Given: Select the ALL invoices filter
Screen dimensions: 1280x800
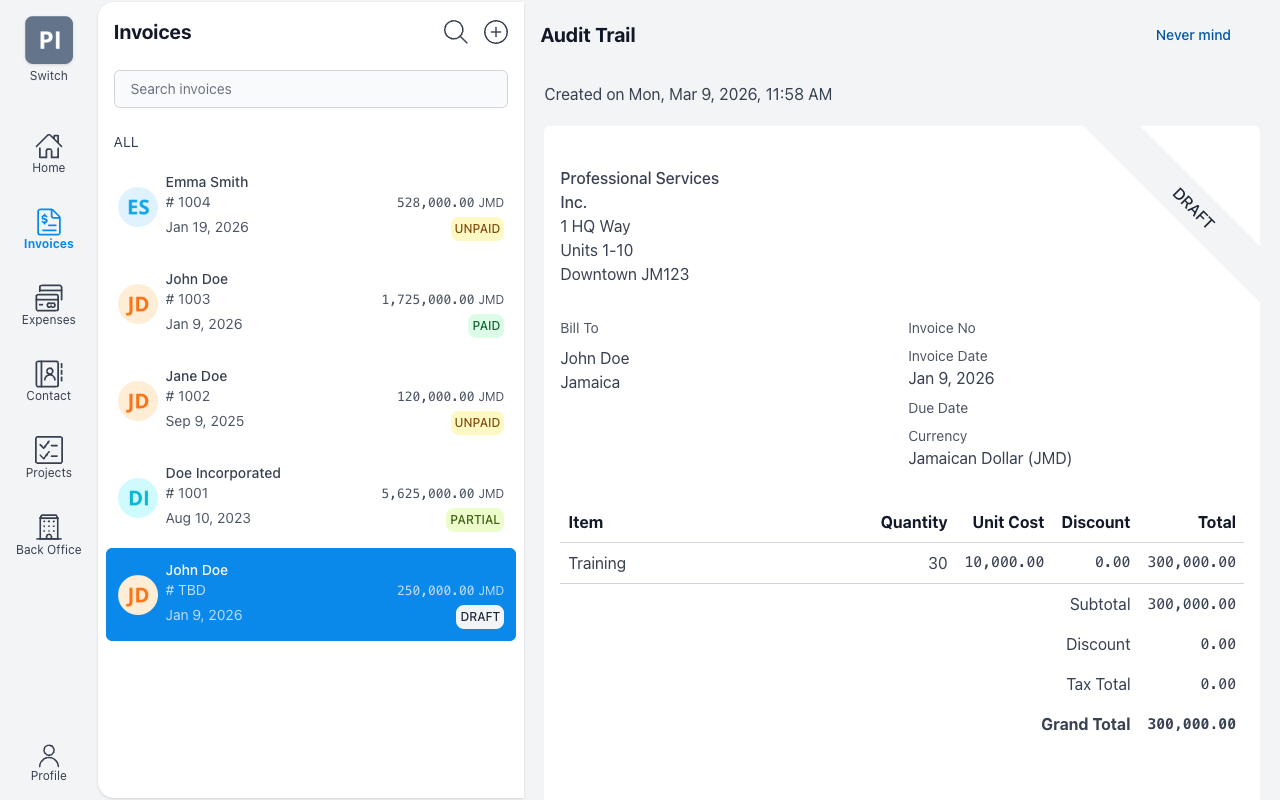Looking at the screenshot, I should pos(126,142).
